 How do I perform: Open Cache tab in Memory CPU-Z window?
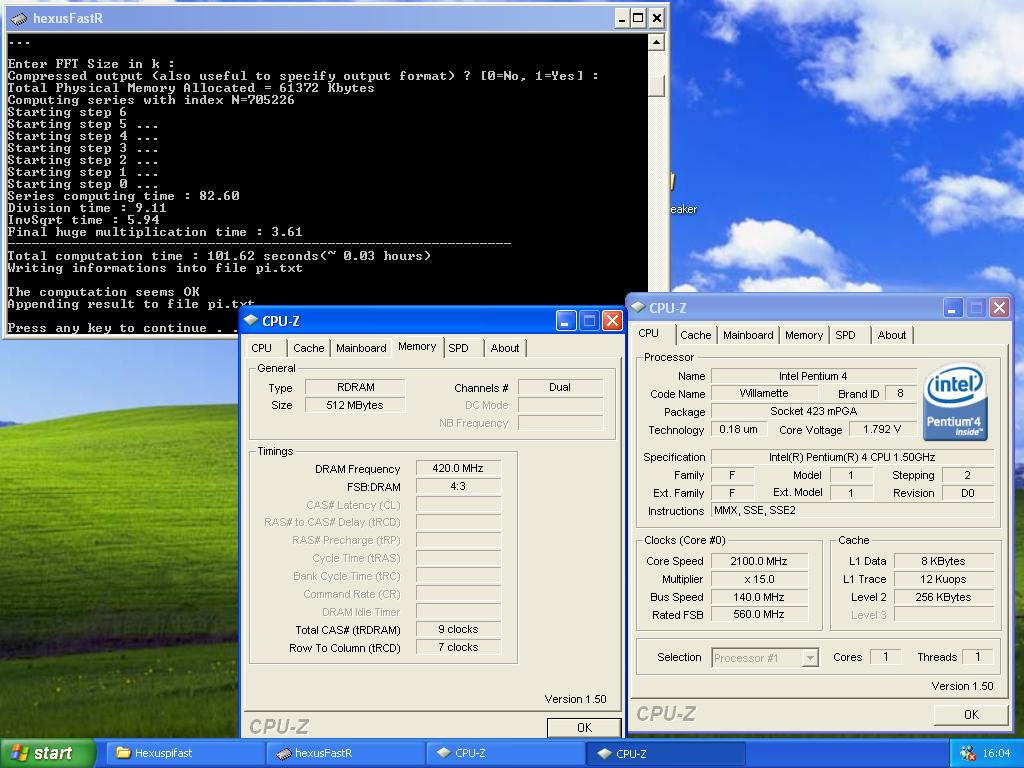[308, 348]
